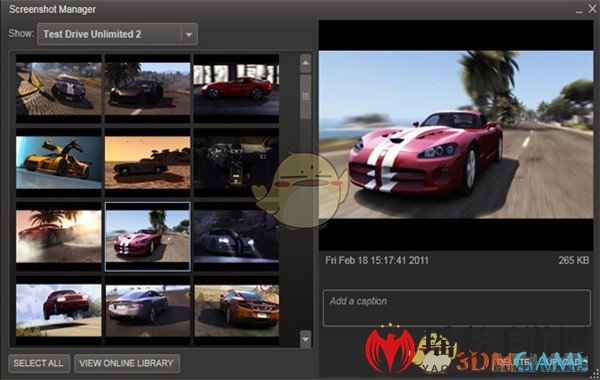
Task: Select Test Drive Unlimited 2 combo box
Action: tap(117, 34)
